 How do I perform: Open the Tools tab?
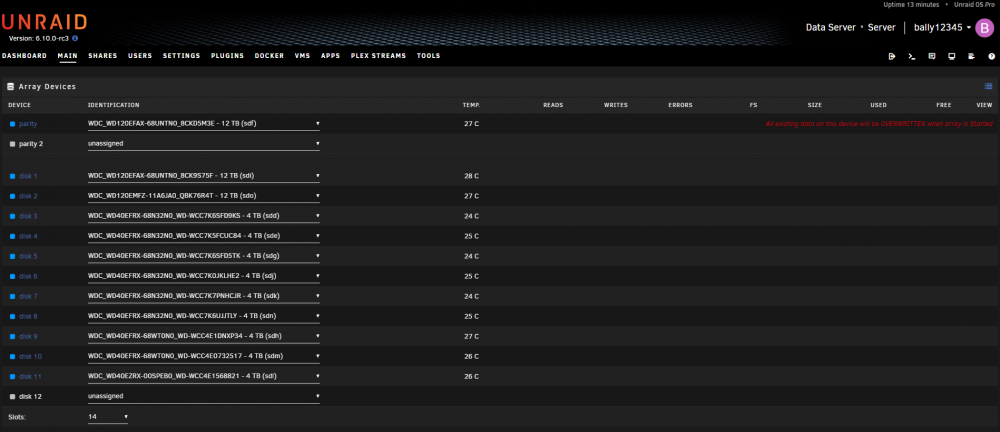[x=429, y=56]
